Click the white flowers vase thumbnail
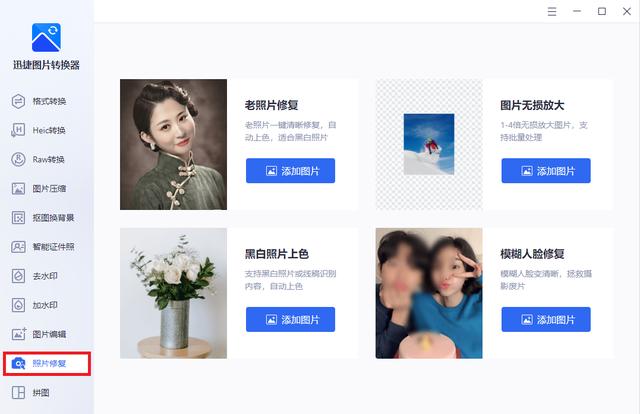The height and width of the screenshot is (414, 640). click(173, 293)
